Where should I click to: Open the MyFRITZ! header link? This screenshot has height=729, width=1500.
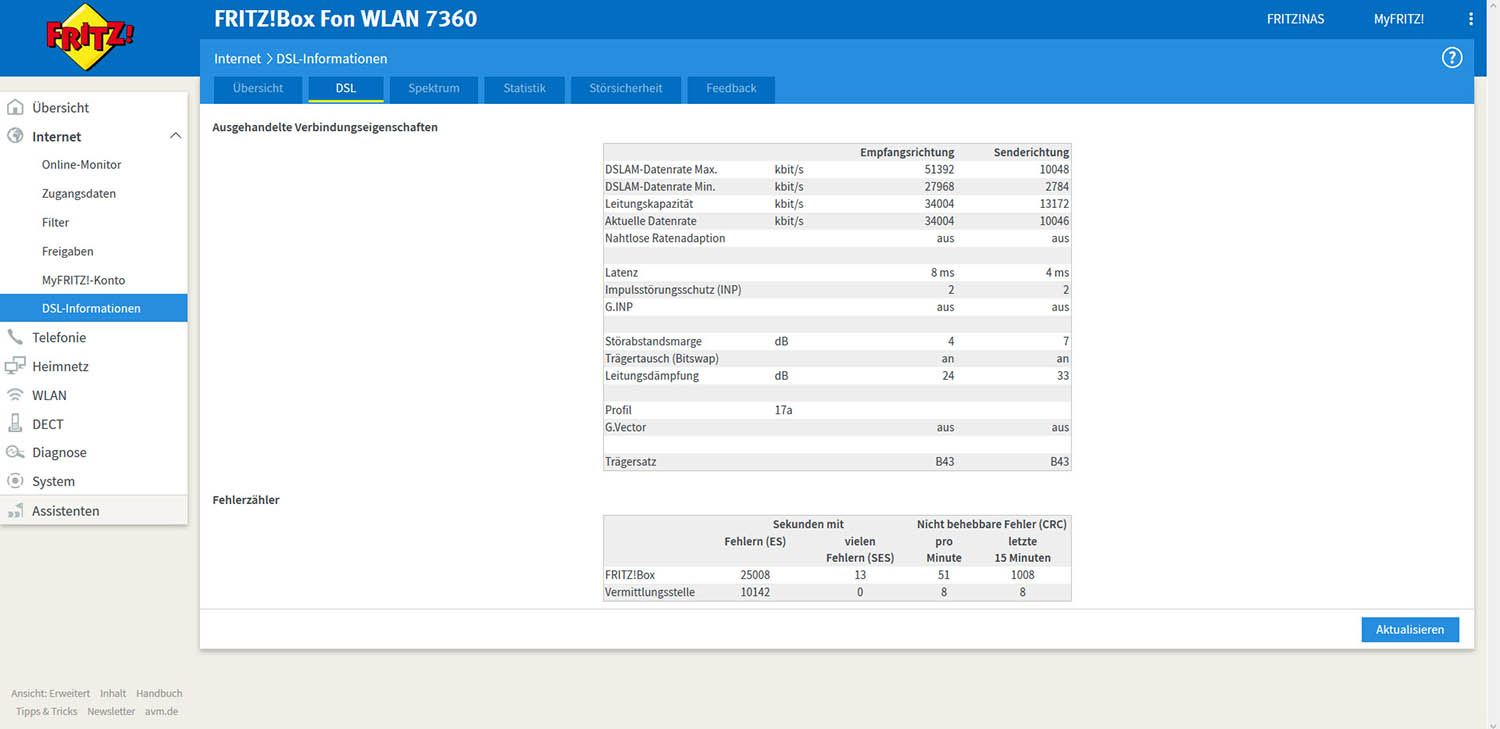click(1398, 19)
